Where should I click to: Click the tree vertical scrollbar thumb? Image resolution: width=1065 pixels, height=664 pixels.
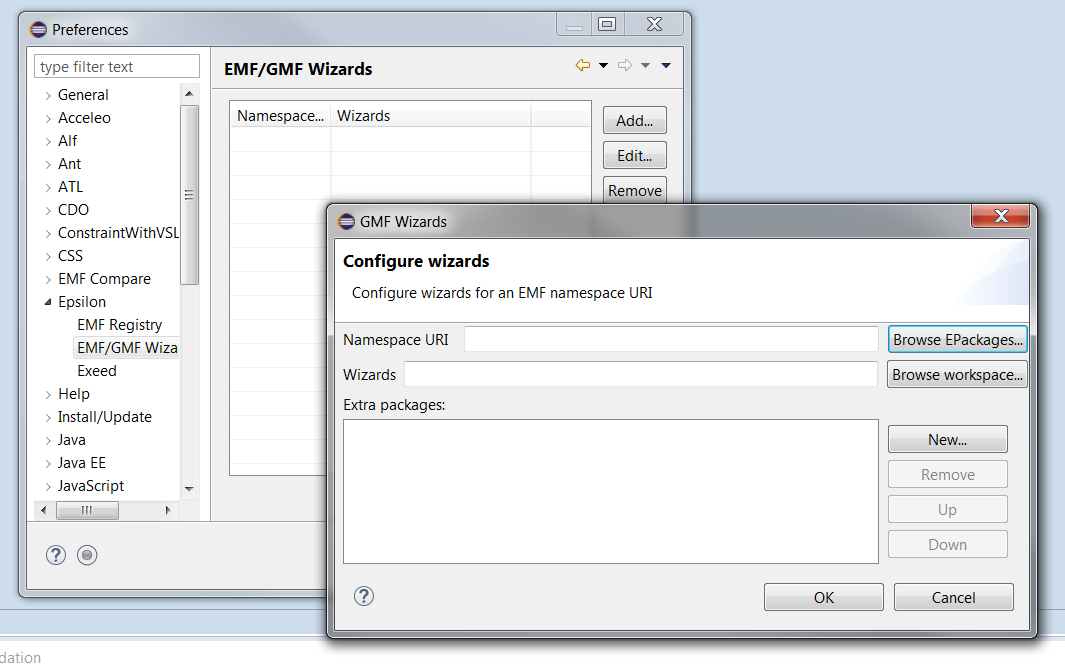pyautogui.click(x=189, y=195)
